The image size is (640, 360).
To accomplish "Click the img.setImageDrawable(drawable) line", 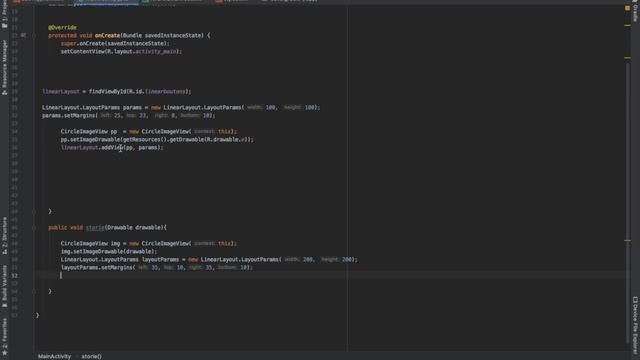I will pos(109,251).
